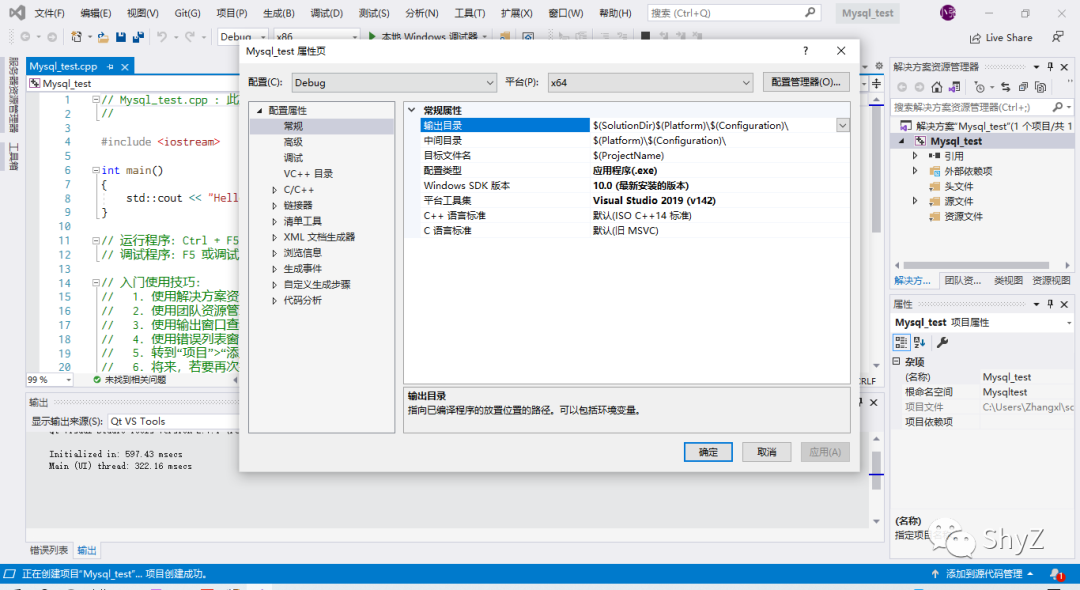Click the Open File folder icon
This screenshot has width=1080, height=590.
(x=103, y=37)
